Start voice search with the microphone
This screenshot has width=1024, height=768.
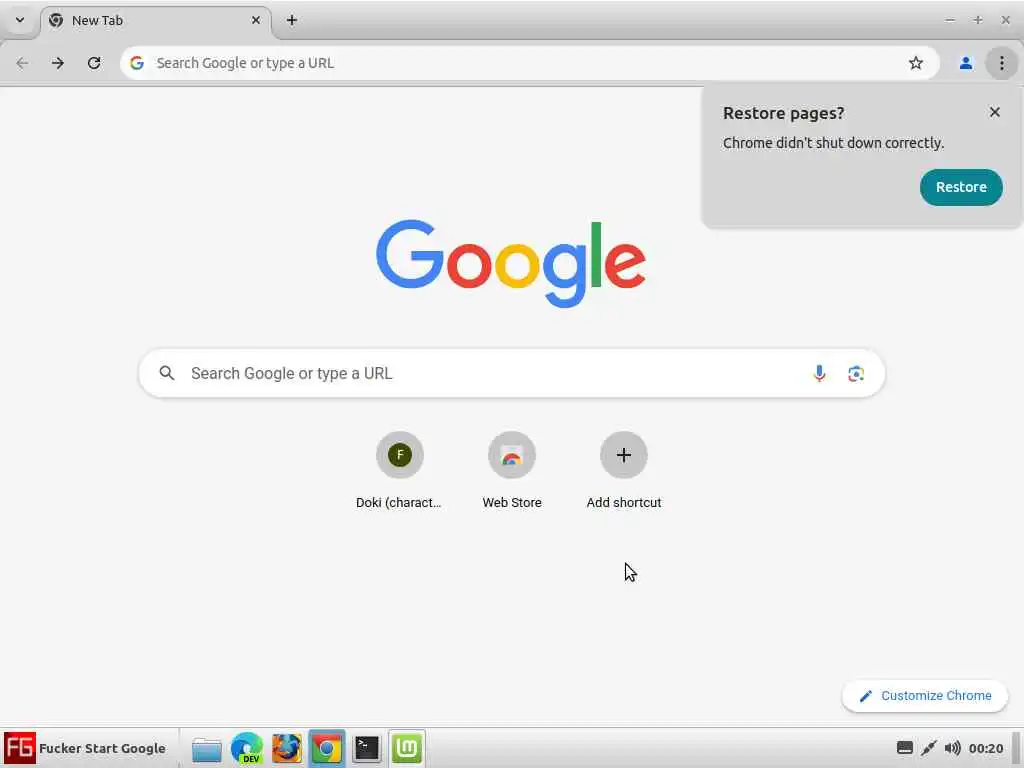tap(819, 373)
